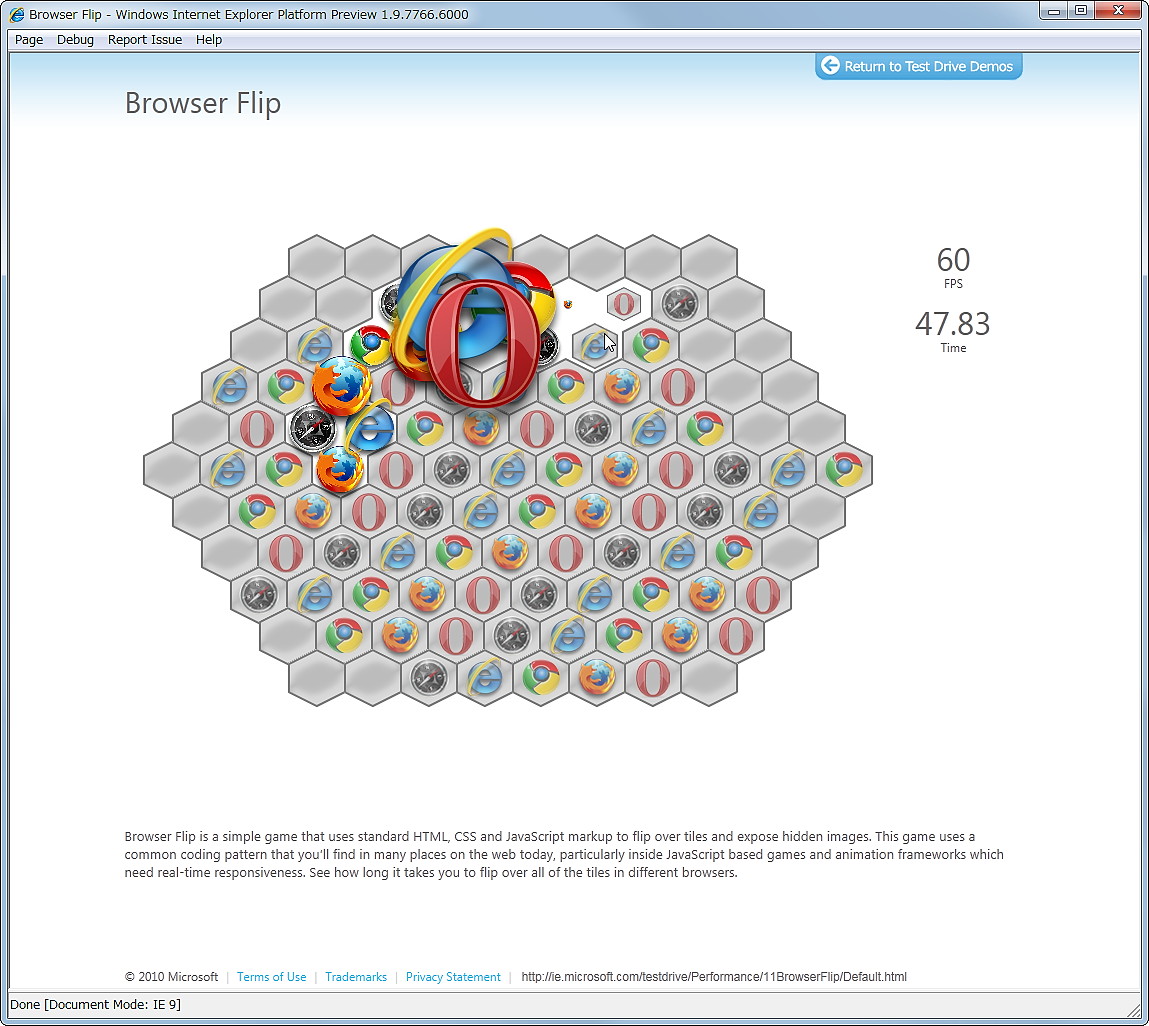Click the Done [Document Mode: IE 9] status
The width and height of the screenshot is (1149, 1026).
(x=95, y=1005)
